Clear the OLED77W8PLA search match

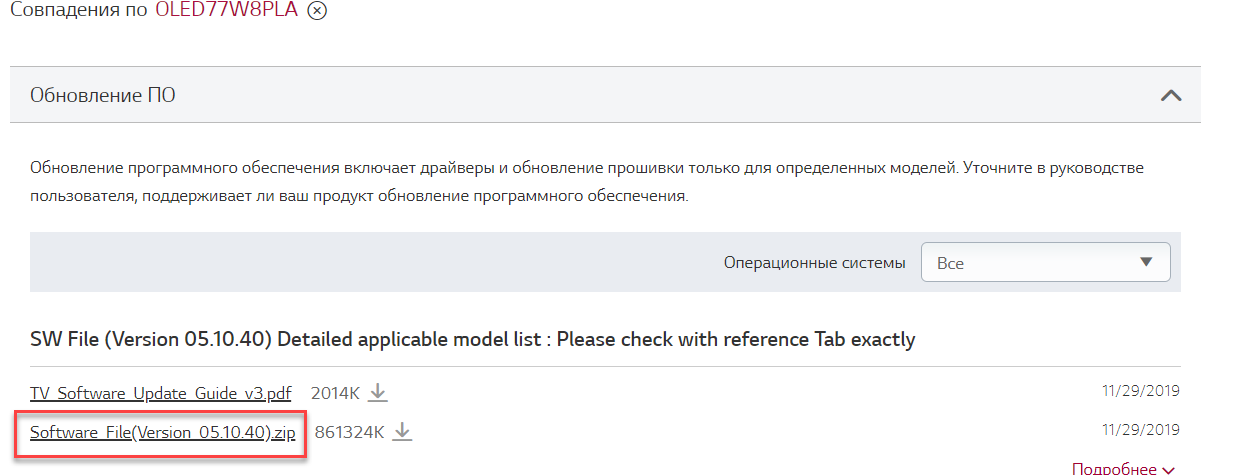pyautogui.click(x=317, y=11)
